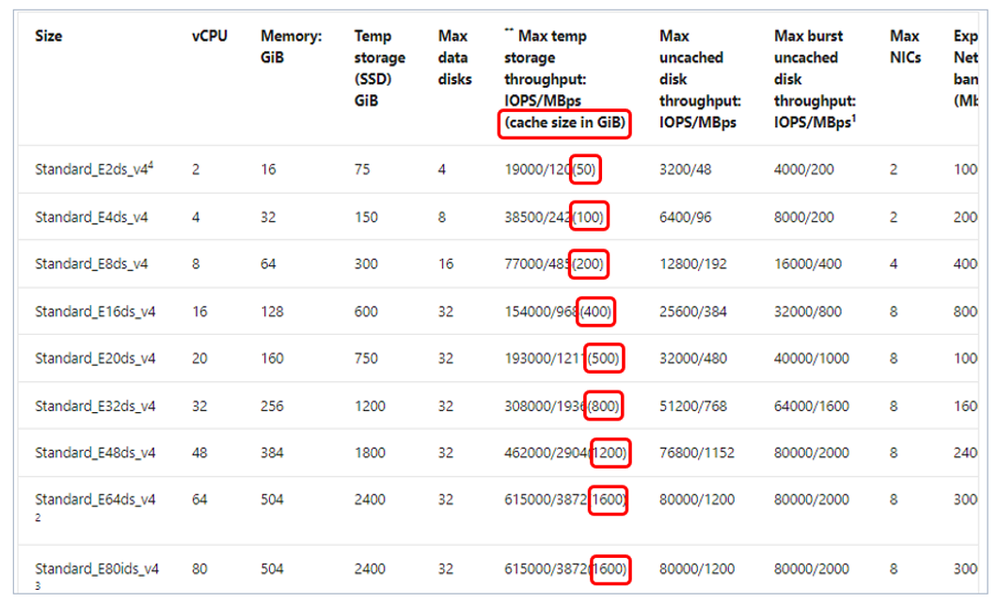998x607 pixels.
Task: Select memory value 384 in Standard_E48ds_v4 row
Action: click(272, 453)
